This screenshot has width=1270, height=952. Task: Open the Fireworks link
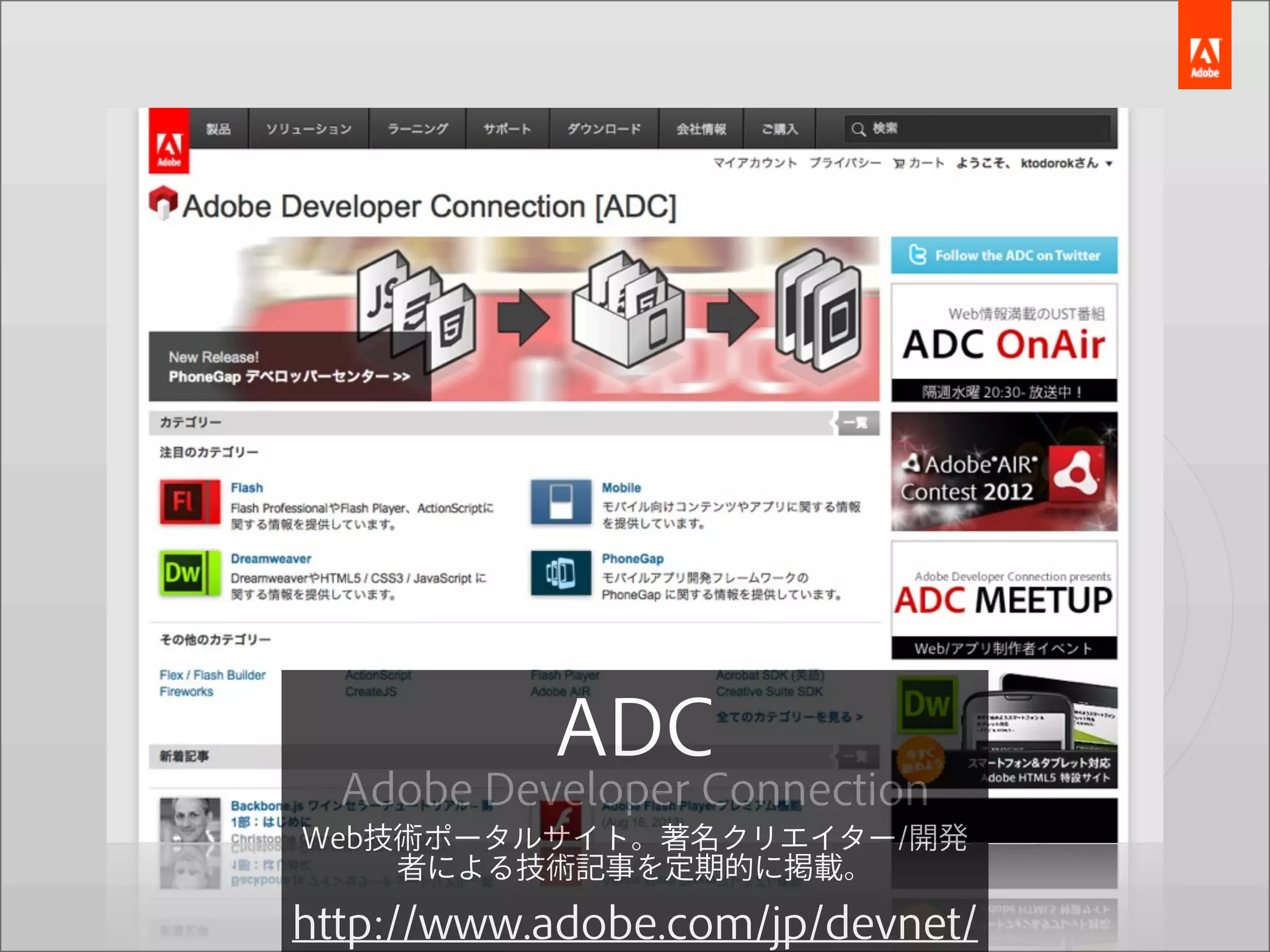186,692
